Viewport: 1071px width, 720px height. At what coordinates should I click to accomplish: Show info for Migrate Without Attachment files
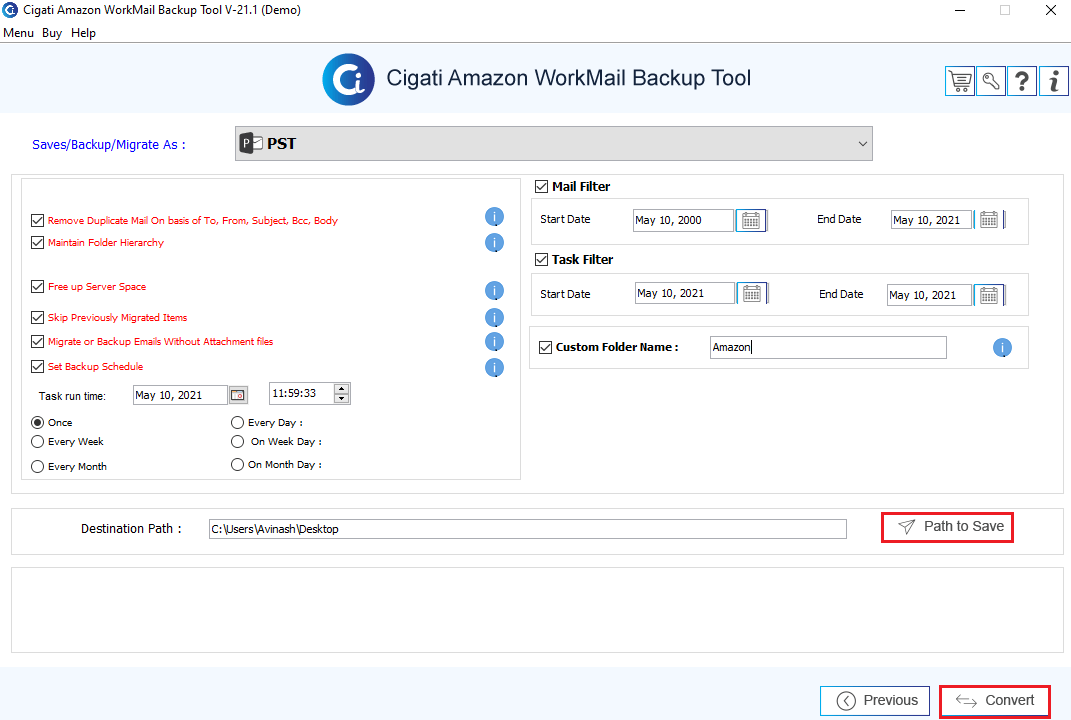[495, 342]
